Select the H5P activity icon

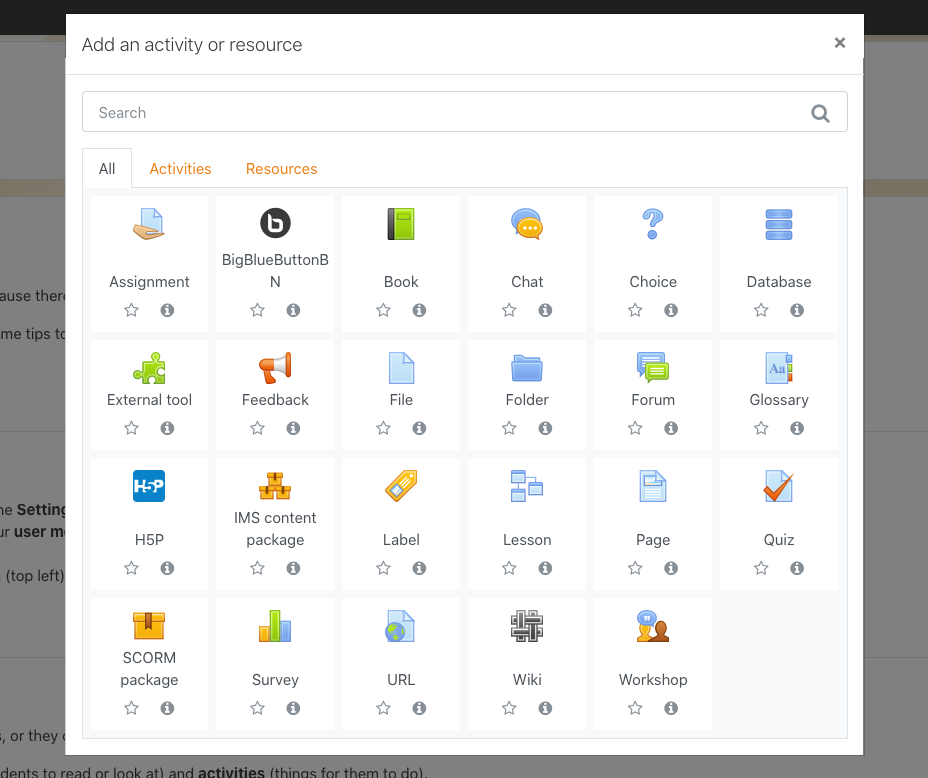149,486
